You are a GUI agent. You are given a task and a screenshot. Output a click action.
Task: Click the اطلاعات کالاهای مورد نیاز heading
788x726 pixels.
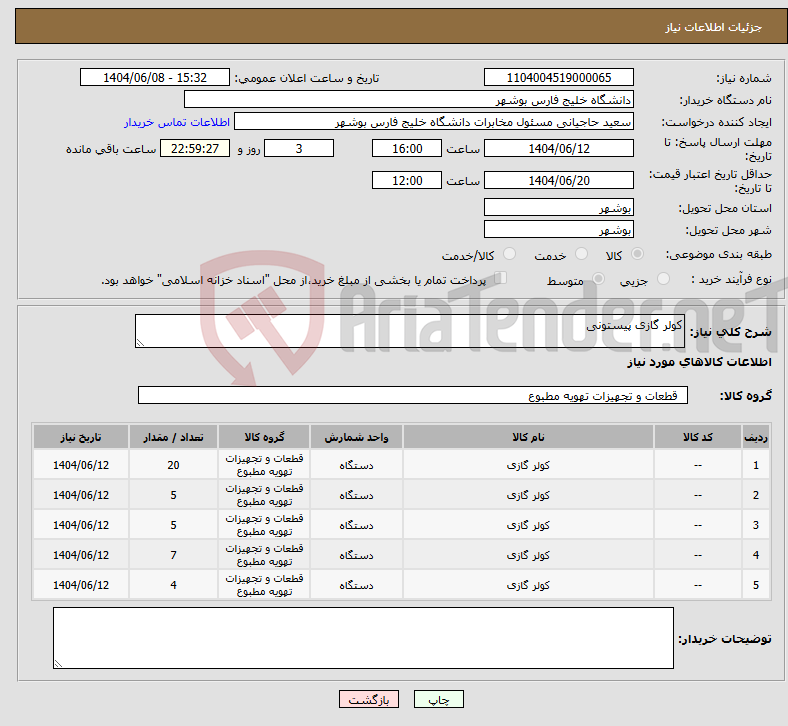click(x=699, y=362)
